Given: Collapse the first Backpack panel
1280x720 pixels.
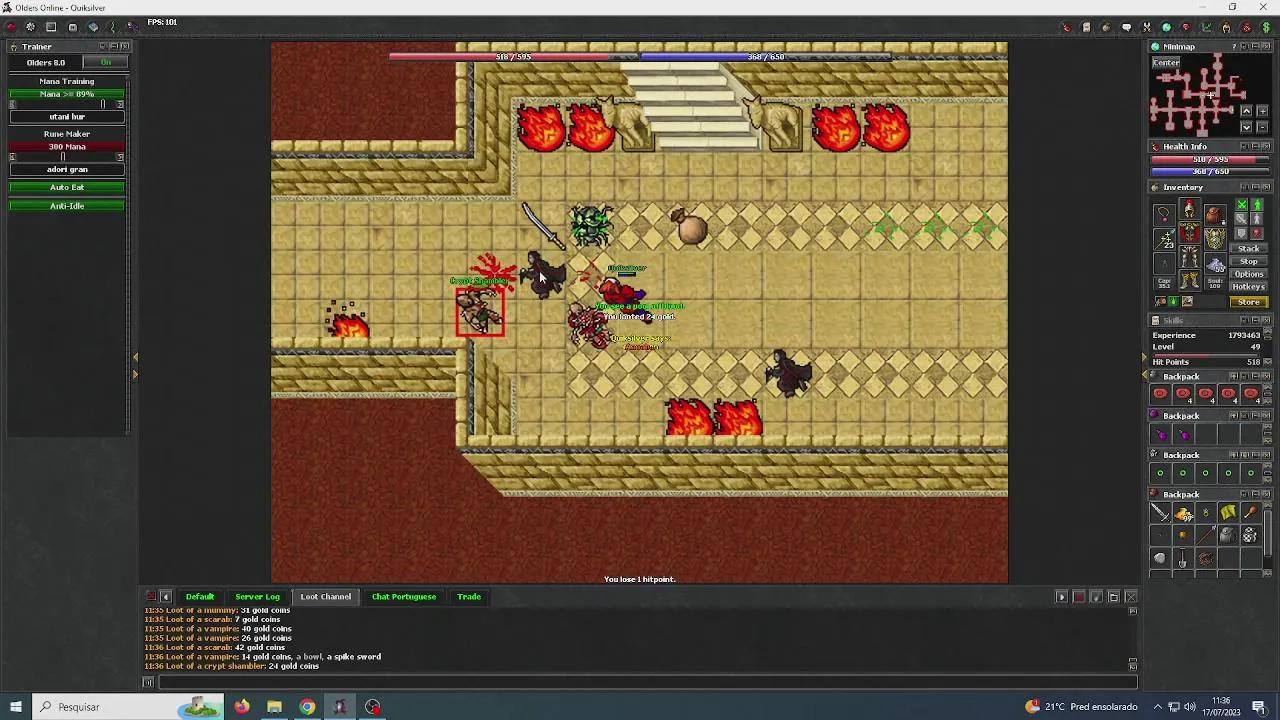Looking at the screenshot, I should click(x=1255, y=376).
